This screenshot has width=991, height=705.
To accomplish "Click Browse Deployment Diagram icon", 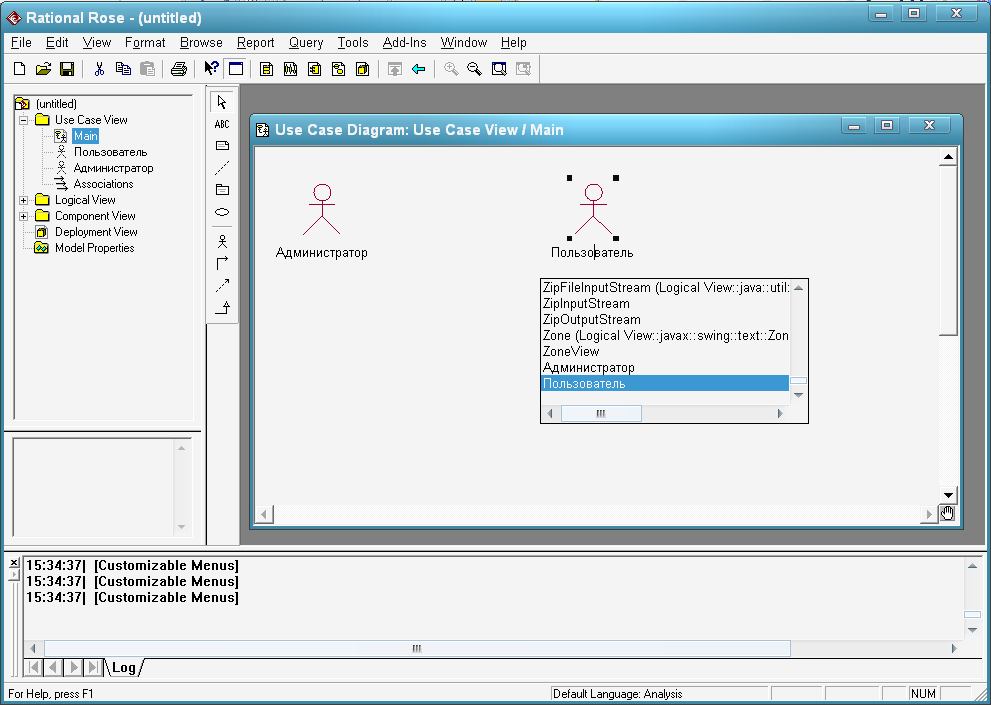I will pos(362,69).
